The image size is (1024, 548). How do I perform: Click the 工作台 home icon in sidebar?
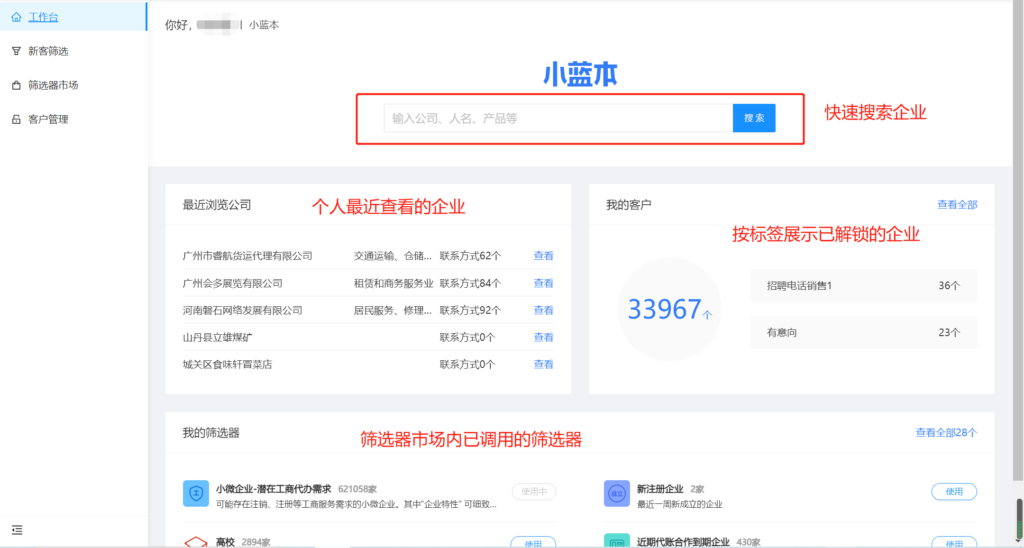pos(16,17)
